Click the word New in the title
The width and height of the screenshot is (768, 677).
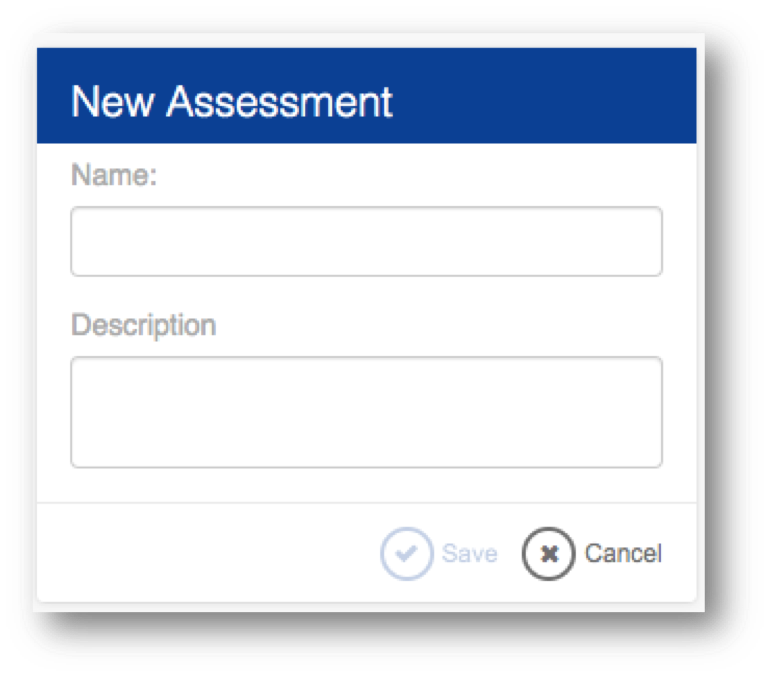[x=112, y=101]
